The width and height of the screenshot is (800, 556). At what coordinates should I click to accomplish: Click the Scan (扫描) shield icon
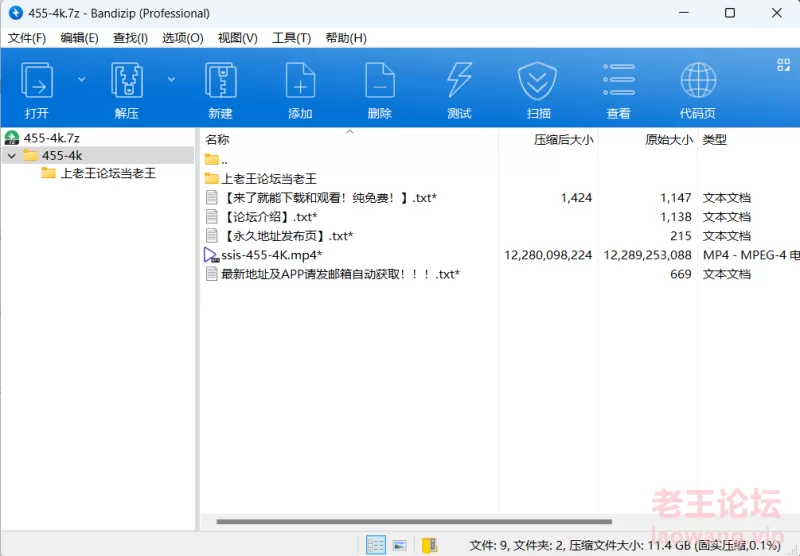537,80
